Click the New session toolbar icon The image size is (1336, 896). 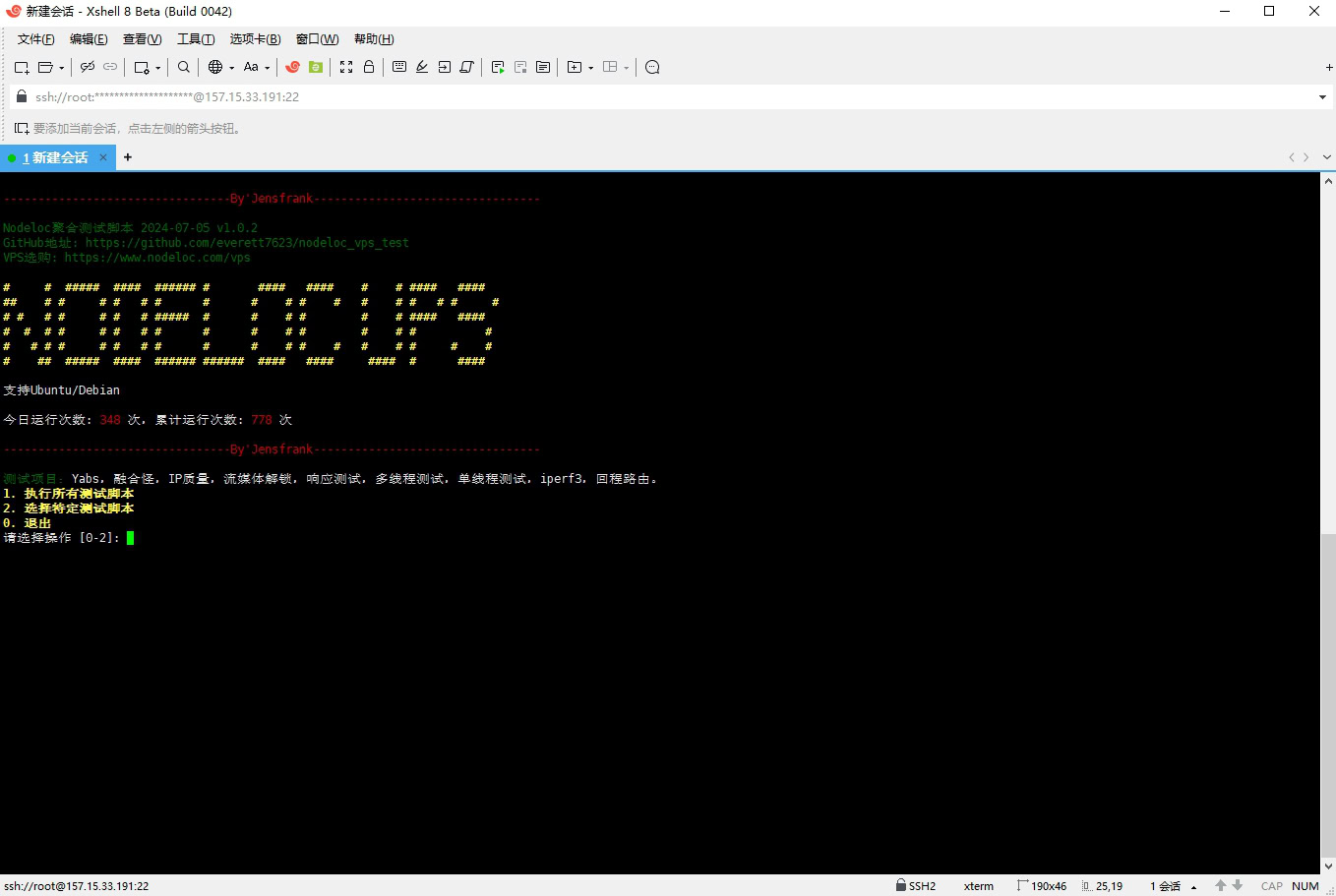point(22,67)
